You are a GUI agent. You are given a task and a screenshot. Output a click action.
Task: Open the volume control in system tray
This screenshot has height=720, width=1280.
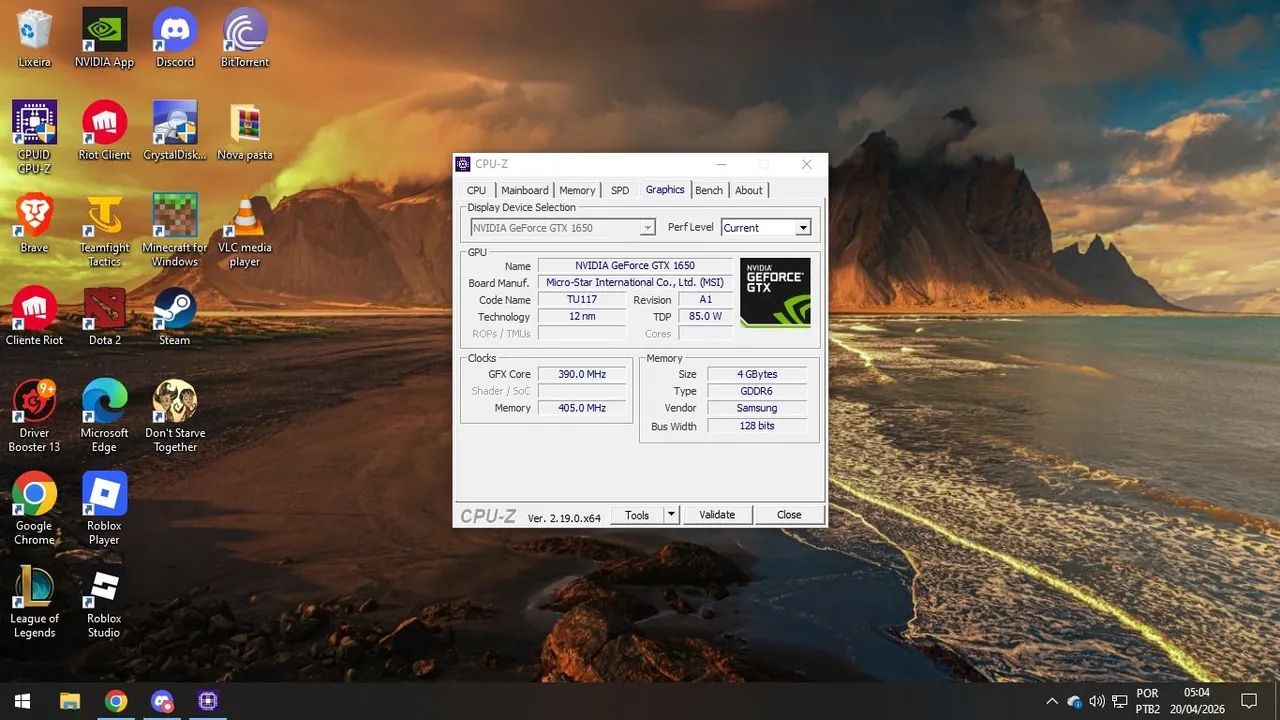pyautogui.click(x=1097, y=701)
